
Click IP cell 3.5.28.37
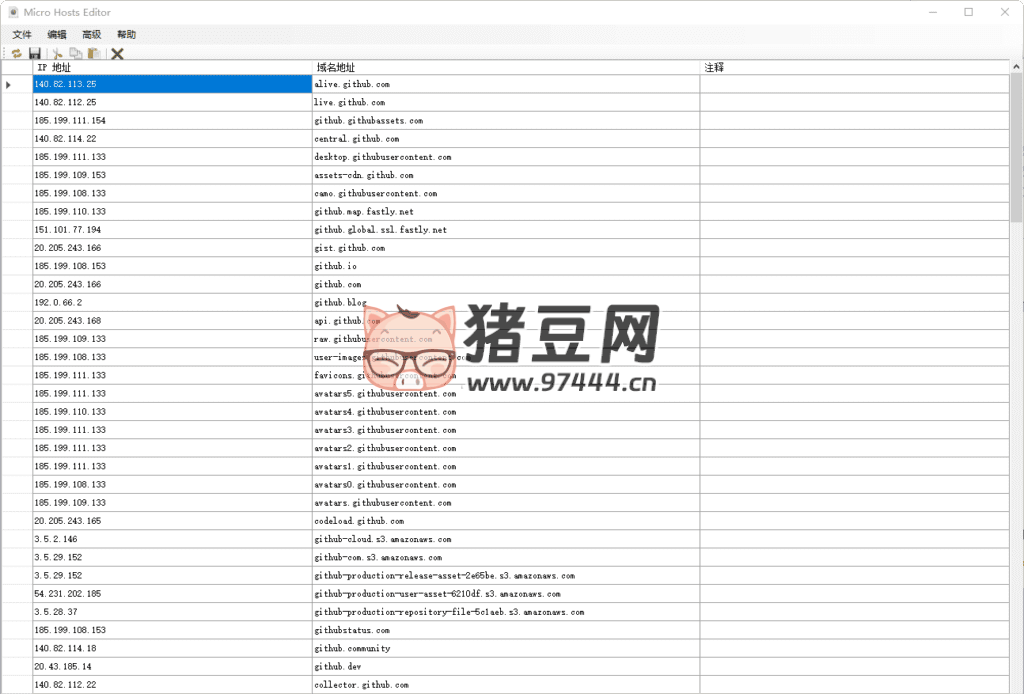click(172, 612)
